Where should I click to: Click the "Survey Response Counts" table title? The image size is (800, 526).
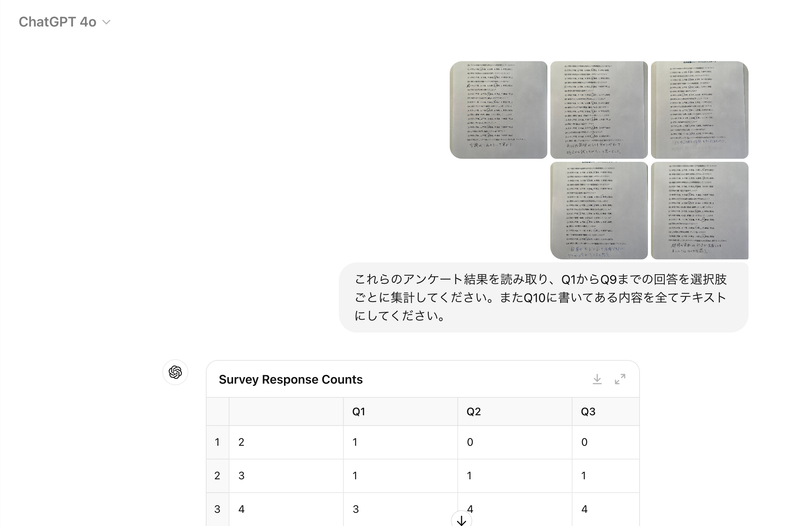290,380
